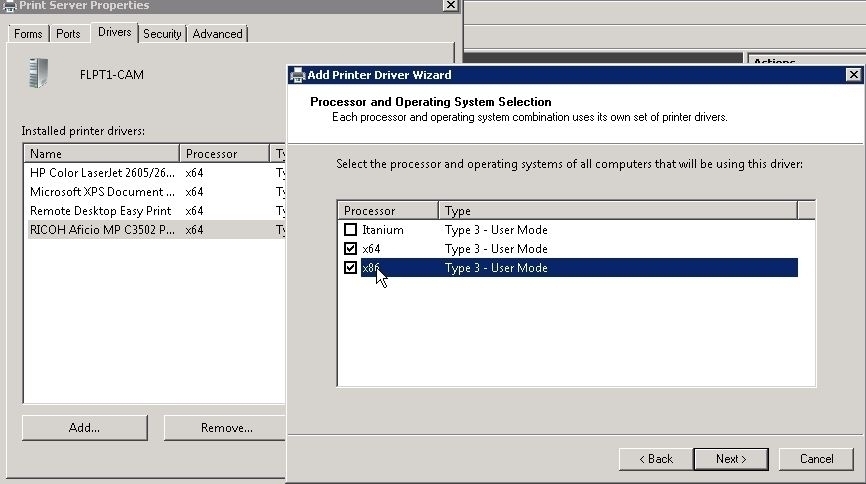Uncheck the x64 processor checkbox
This screenshot has height=484, width=866.
(350, 249)
